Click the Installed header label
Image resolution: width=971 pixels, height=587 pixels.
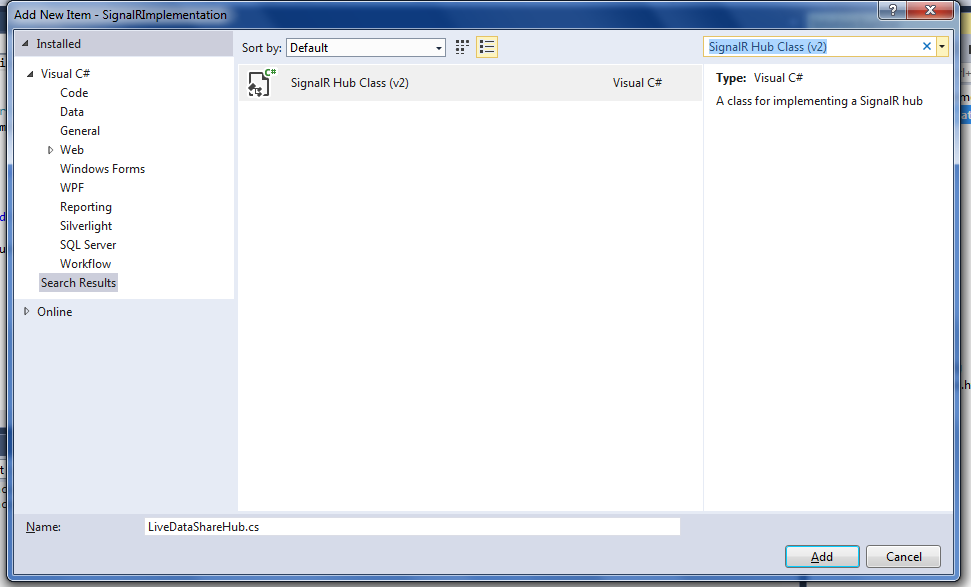[x=58, y=44]
